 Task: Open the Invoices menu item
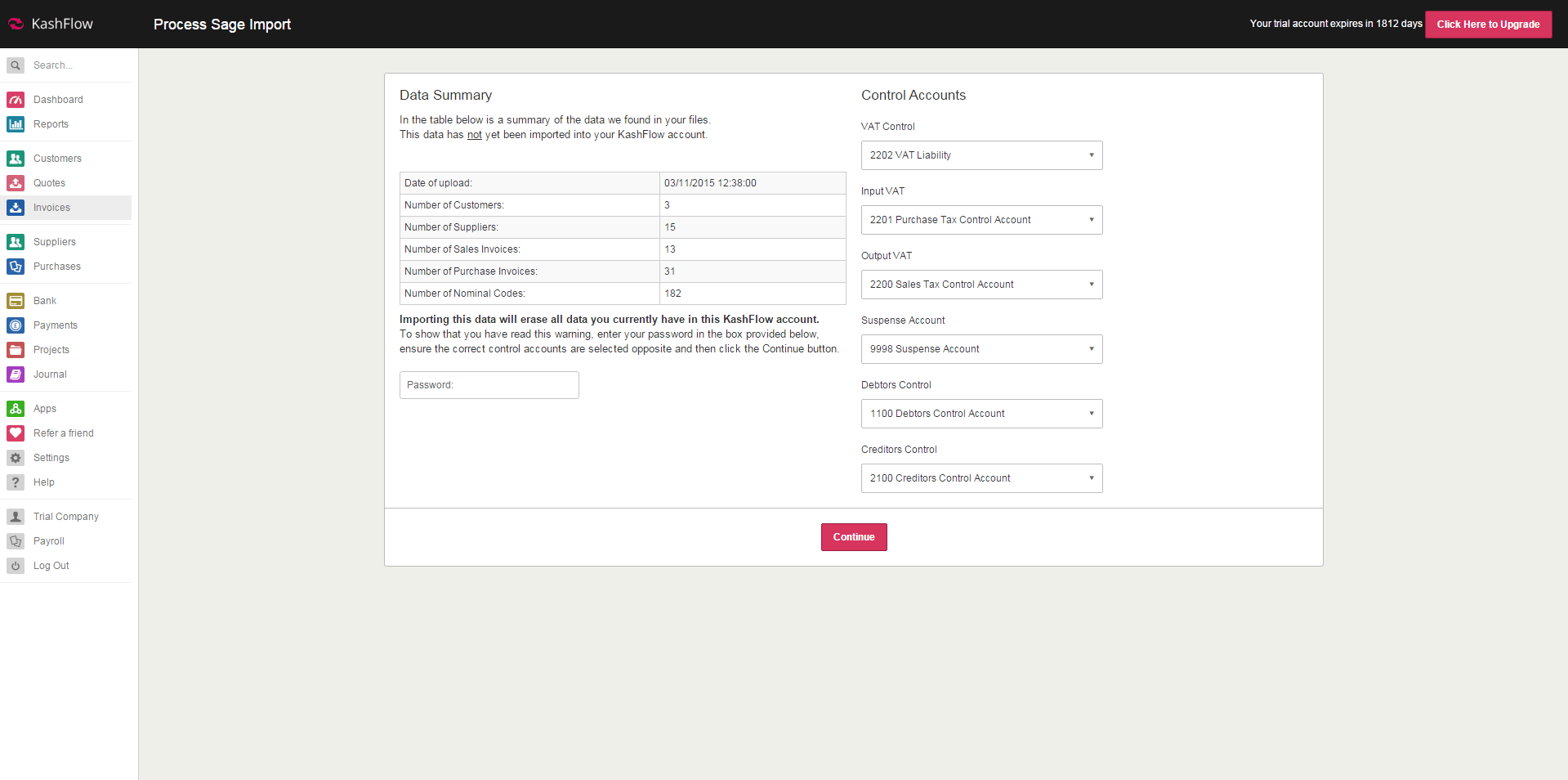51,208
